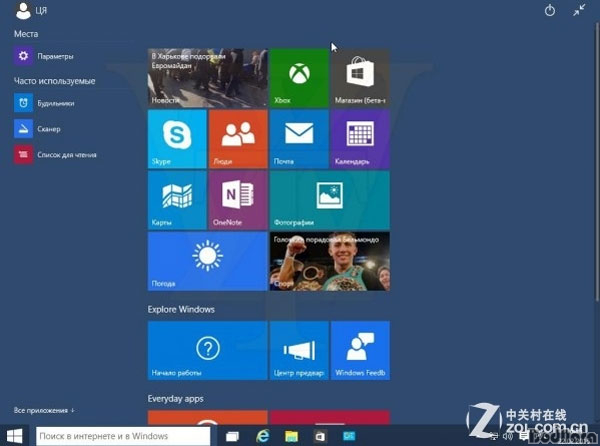Screen dimensions: 600x446
Task: Open Параметры settings gear
Action: tap(44, 56)
